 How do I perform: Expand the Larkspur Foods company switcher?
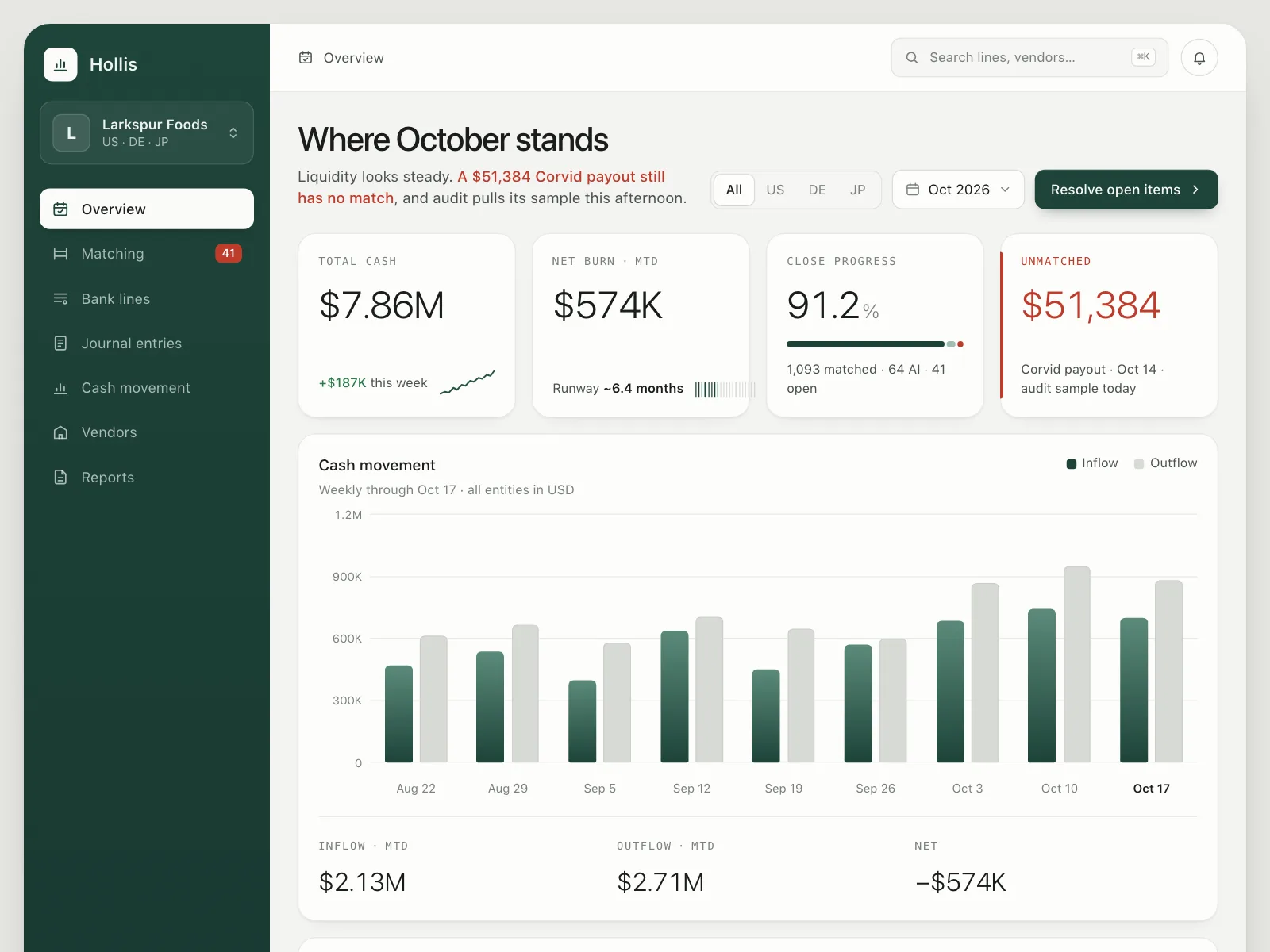(x=147, y=133)
